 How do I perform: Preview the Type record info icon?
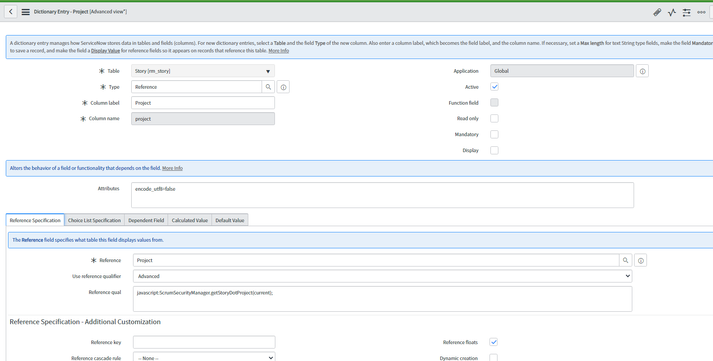283,87
